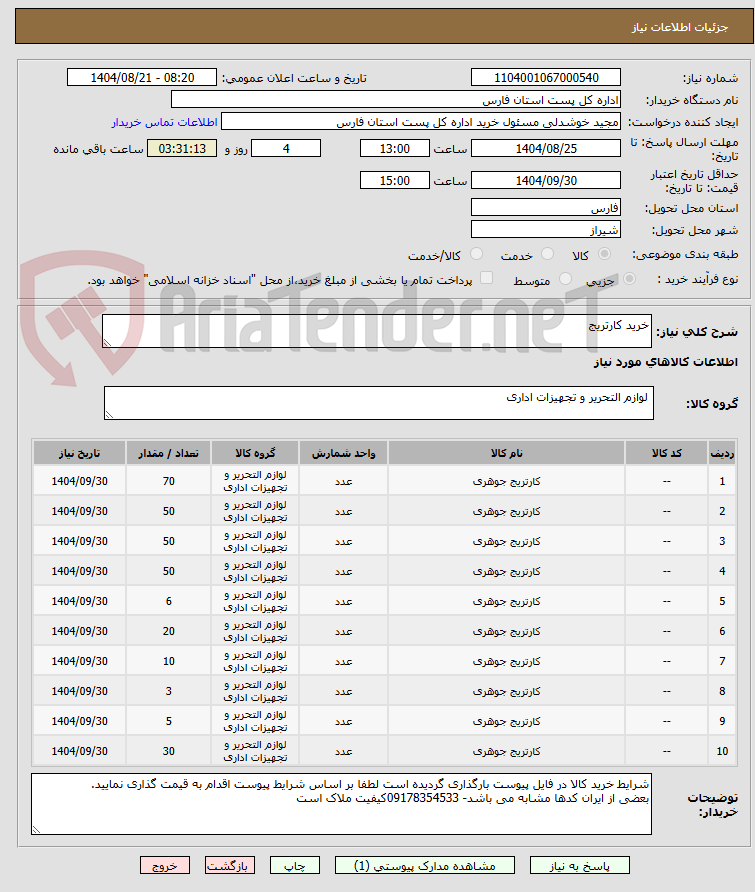Click the date 1404/09/30 in row 1
755x892 pixels.
pyautogui.click(x=79, y=481)
